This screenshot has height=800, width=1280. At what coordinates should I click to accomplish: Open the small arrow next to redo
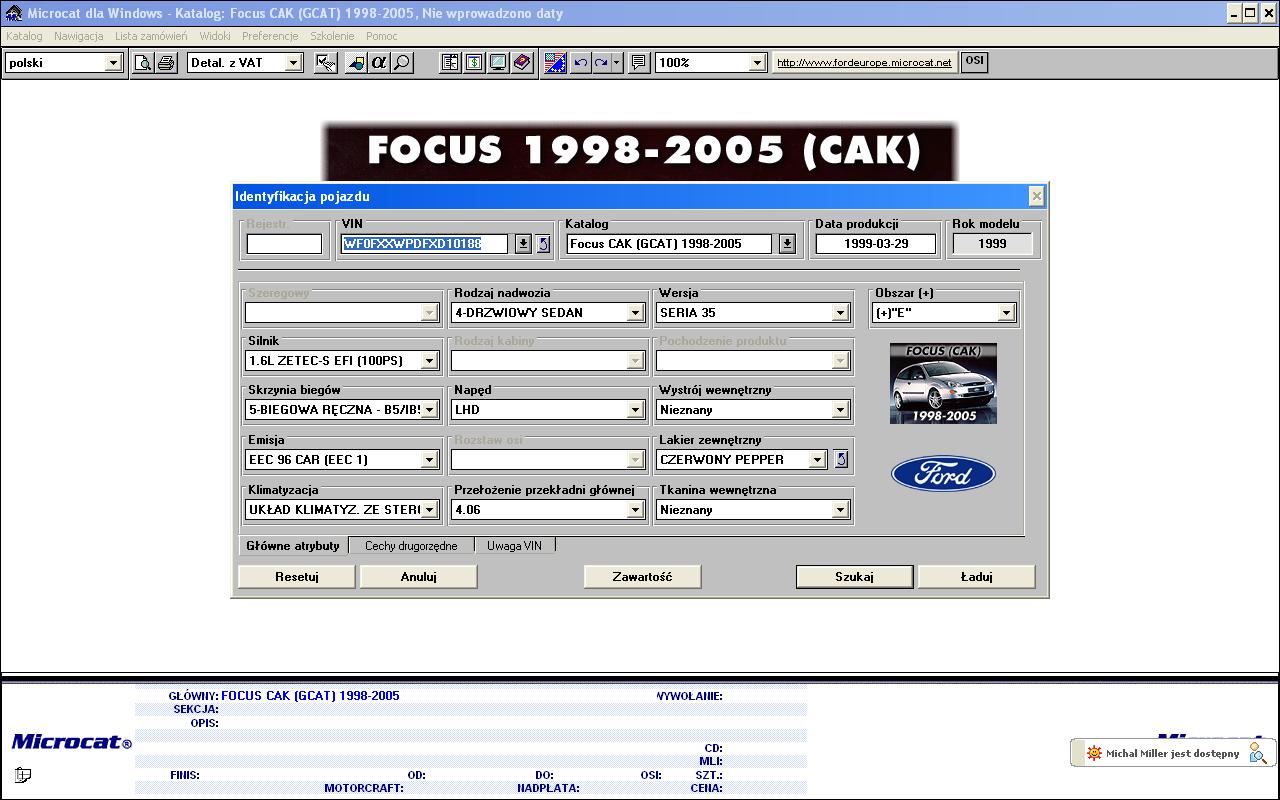tap(616, 63)
